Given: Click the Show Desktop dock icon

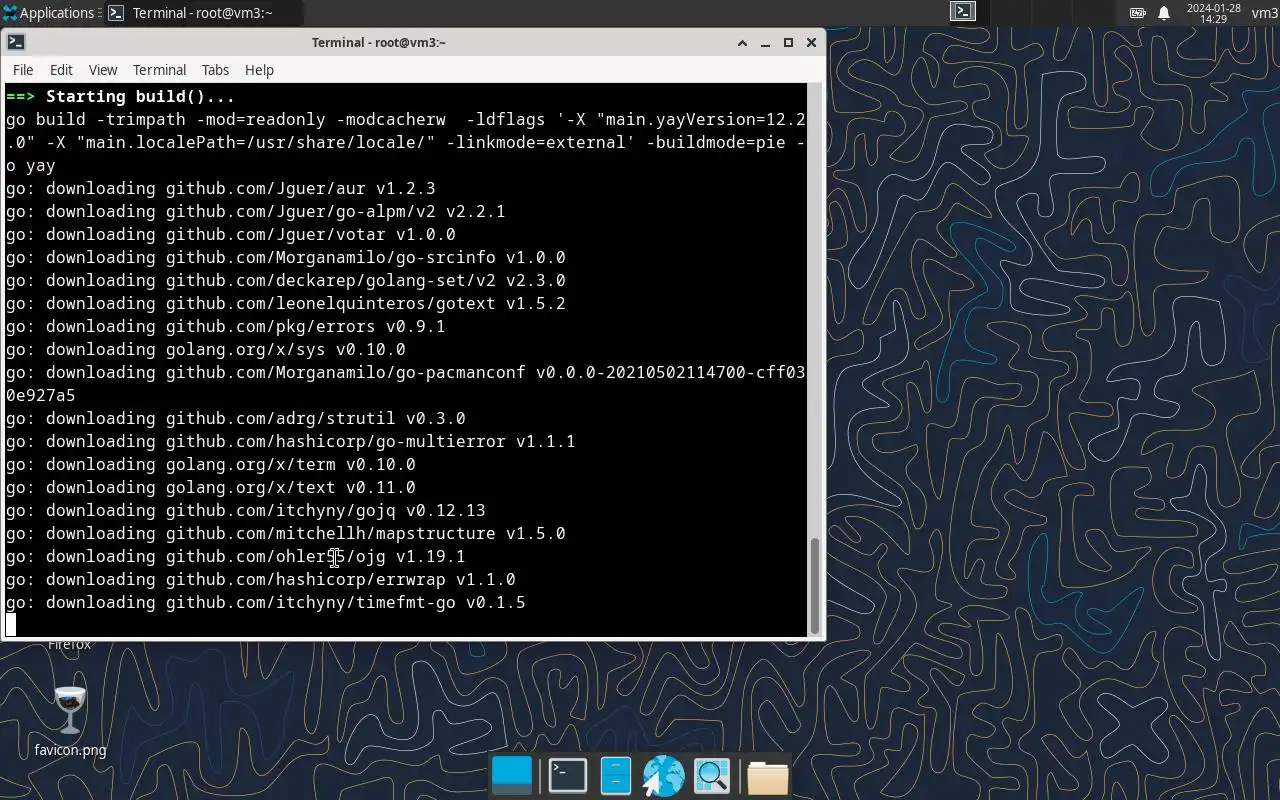Looking at the screenshot, I should 512,776.
